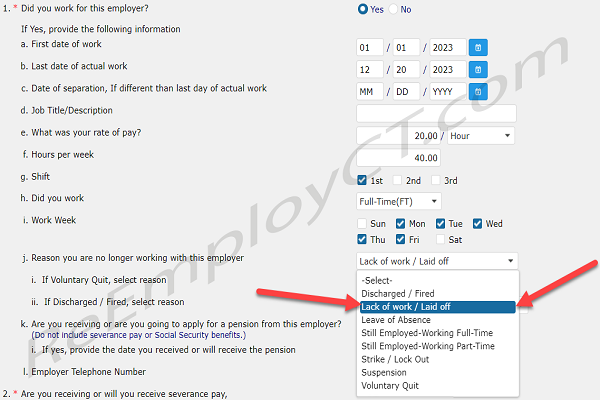Select the No radio button
This screenshot has width=600, height=400.
(x=393, y=9)
